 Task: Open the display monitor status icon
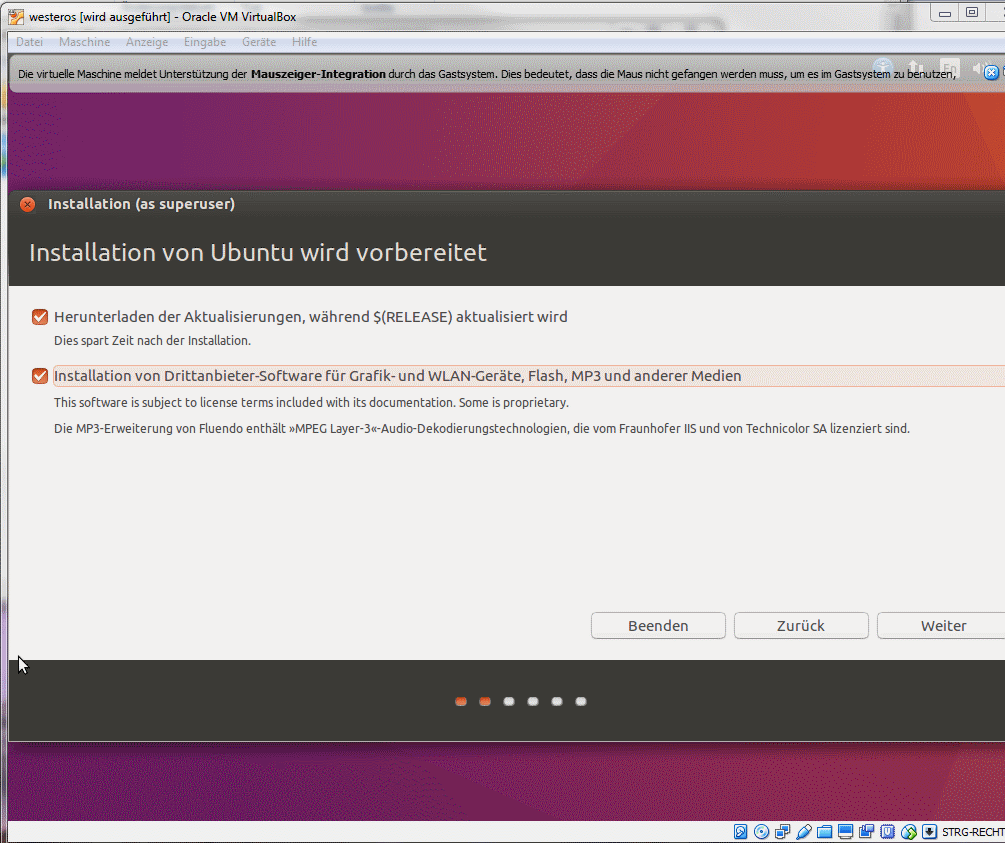click(845, 832)
